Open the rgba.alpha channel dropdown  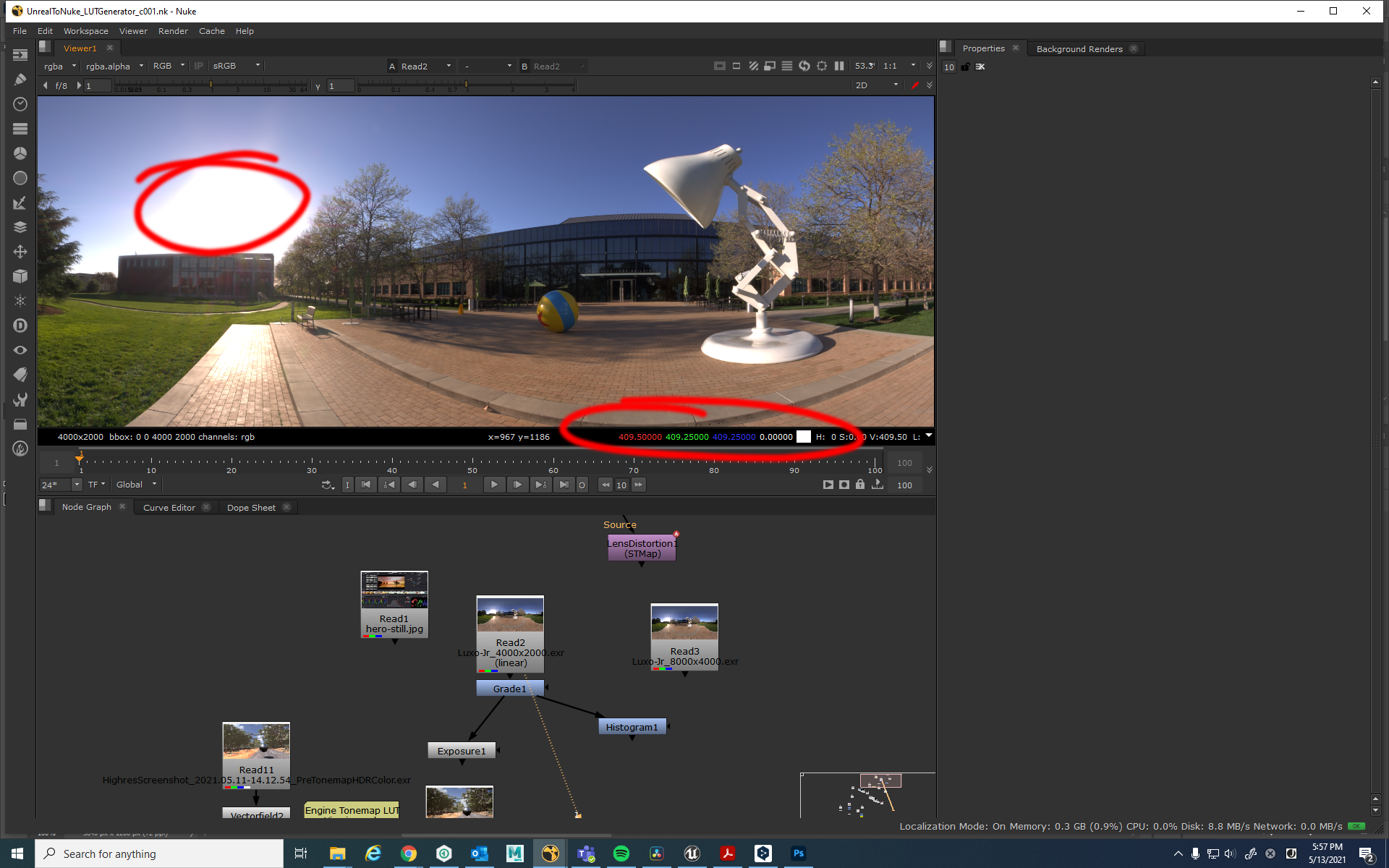(114, 66)
